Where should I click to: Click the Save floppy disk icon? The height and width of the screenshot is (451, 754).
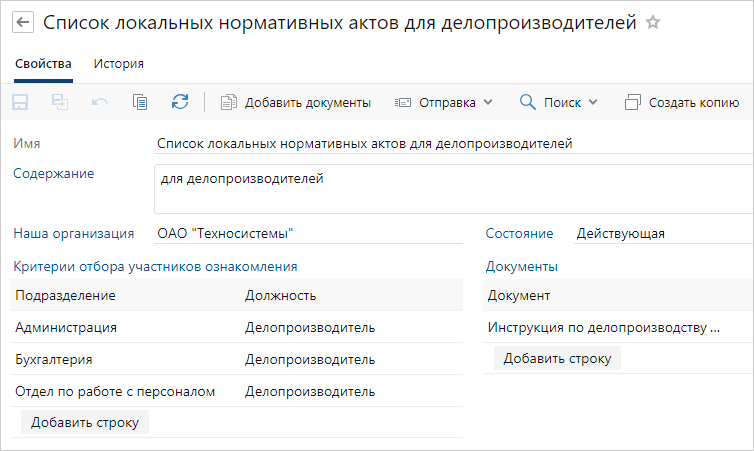20,102
